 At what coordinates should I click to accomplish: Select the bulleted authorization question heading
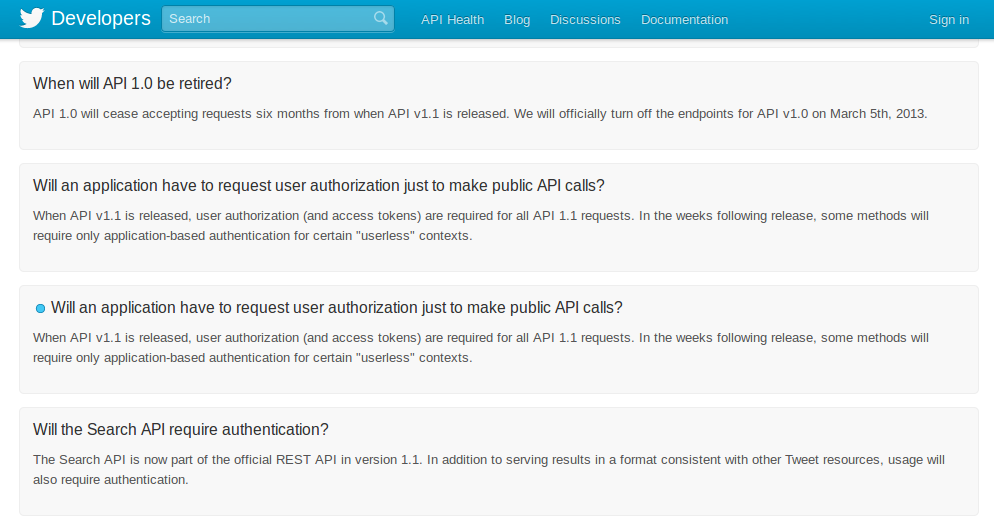coord(337,308)
